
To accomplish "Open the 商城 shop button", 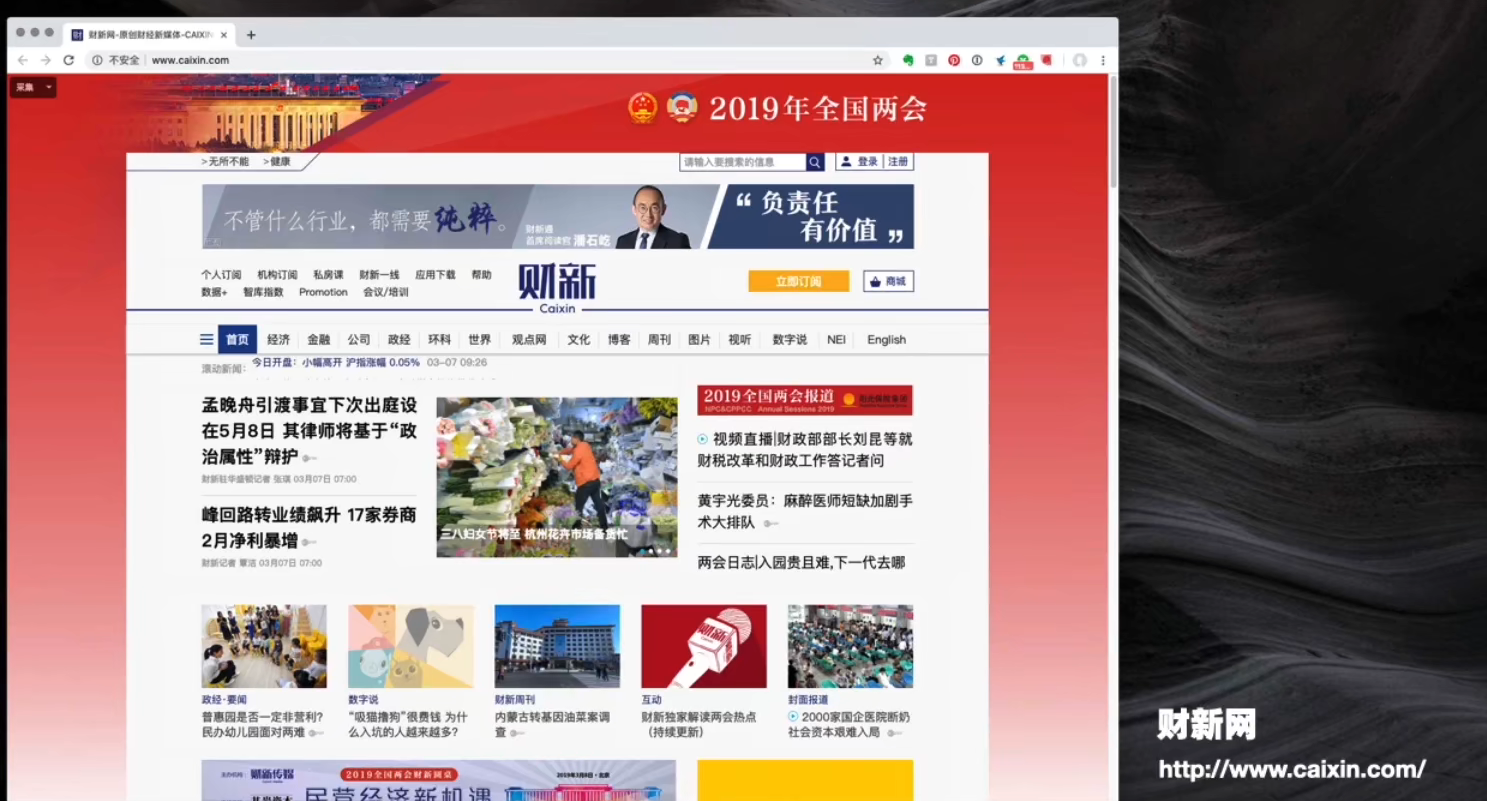I will [888, 281].
